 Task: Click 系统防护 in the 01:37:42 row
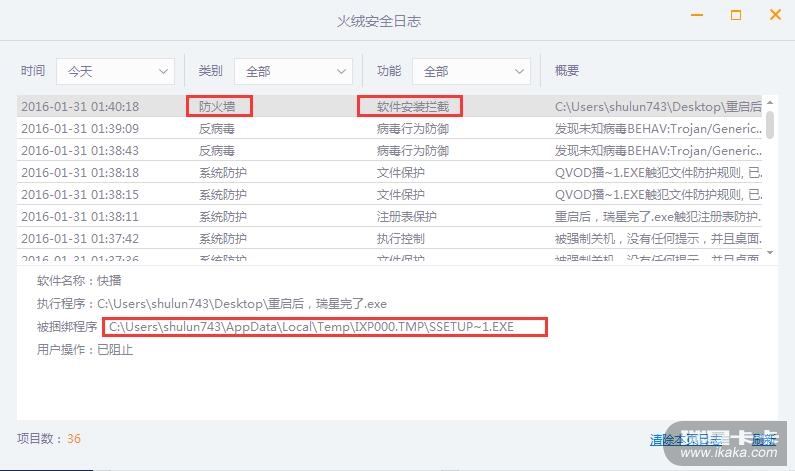(223, 238)
